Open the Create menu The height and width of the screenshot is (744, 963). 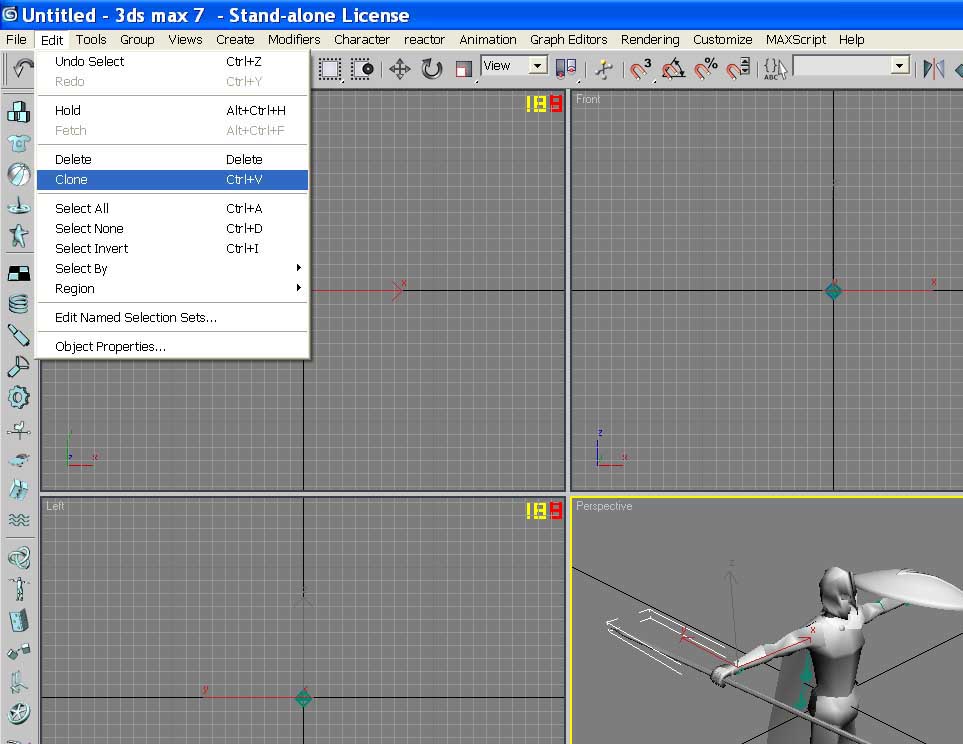click(x=235, y=39)
